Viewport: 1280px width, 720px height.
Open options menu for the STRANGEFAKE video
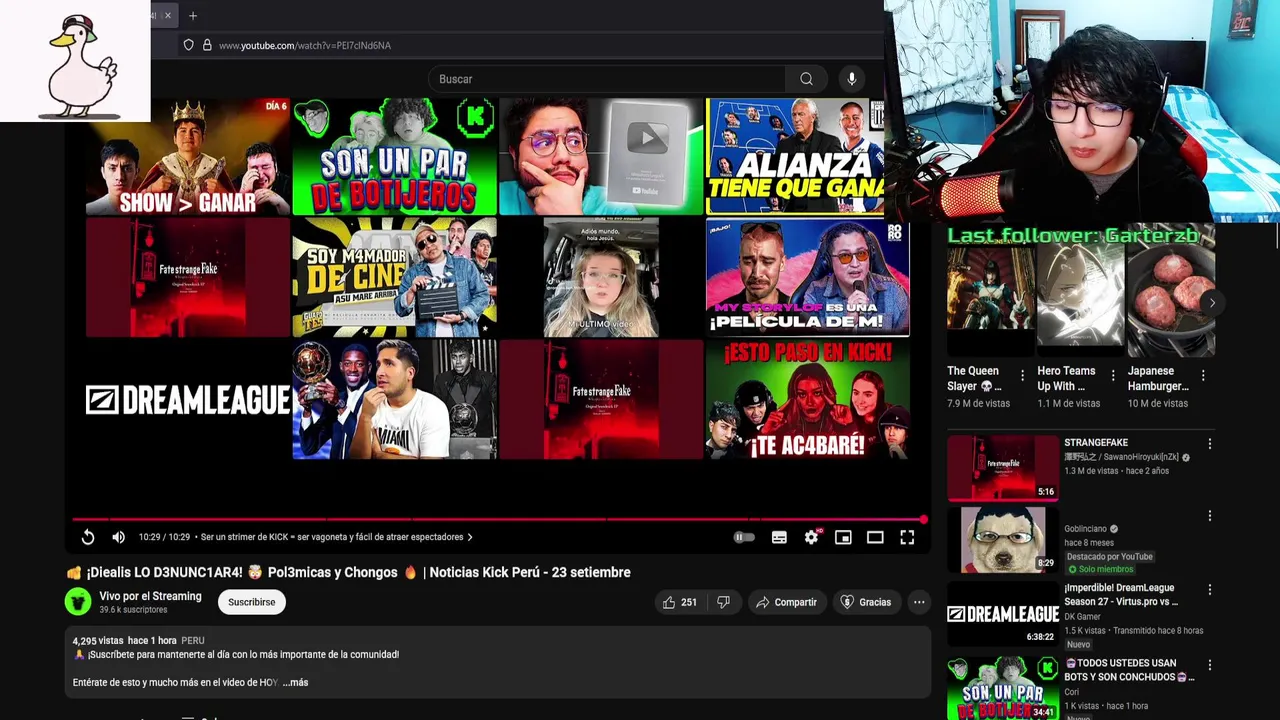tap(1209, 443)
